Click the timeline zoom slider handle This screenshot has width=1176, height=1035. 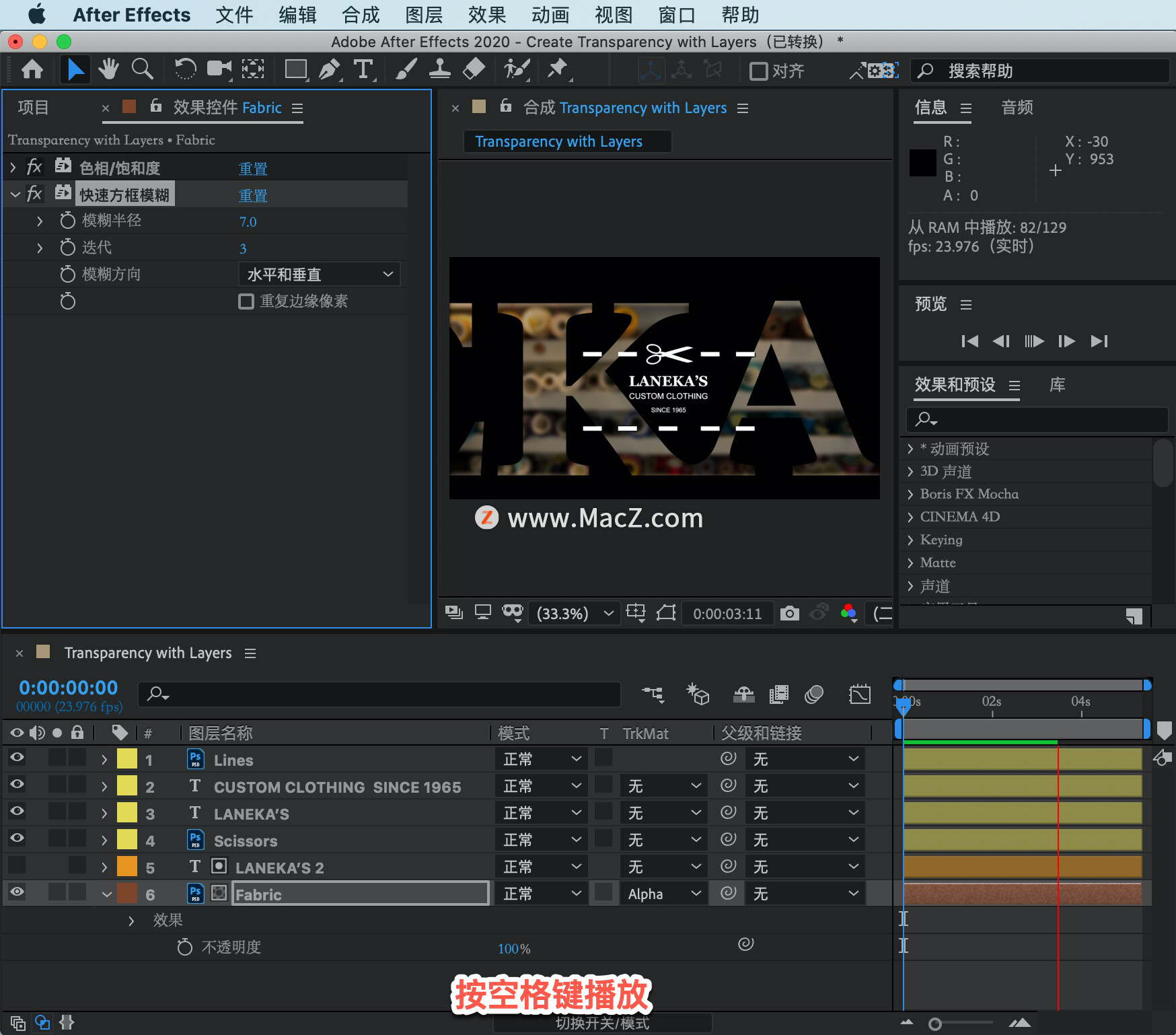tap(934, 1024)
